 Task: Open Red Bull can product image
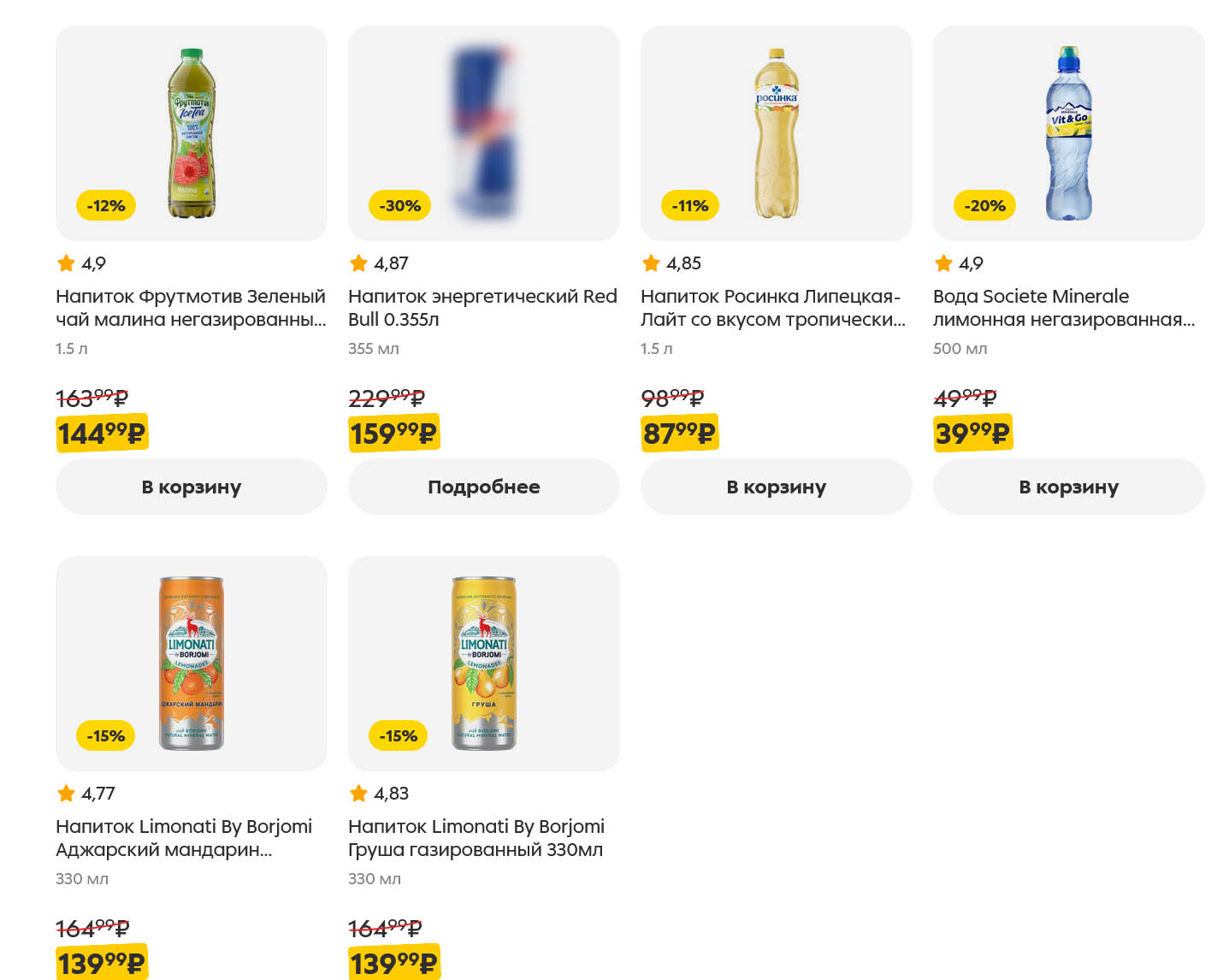(x=484, y=133)
